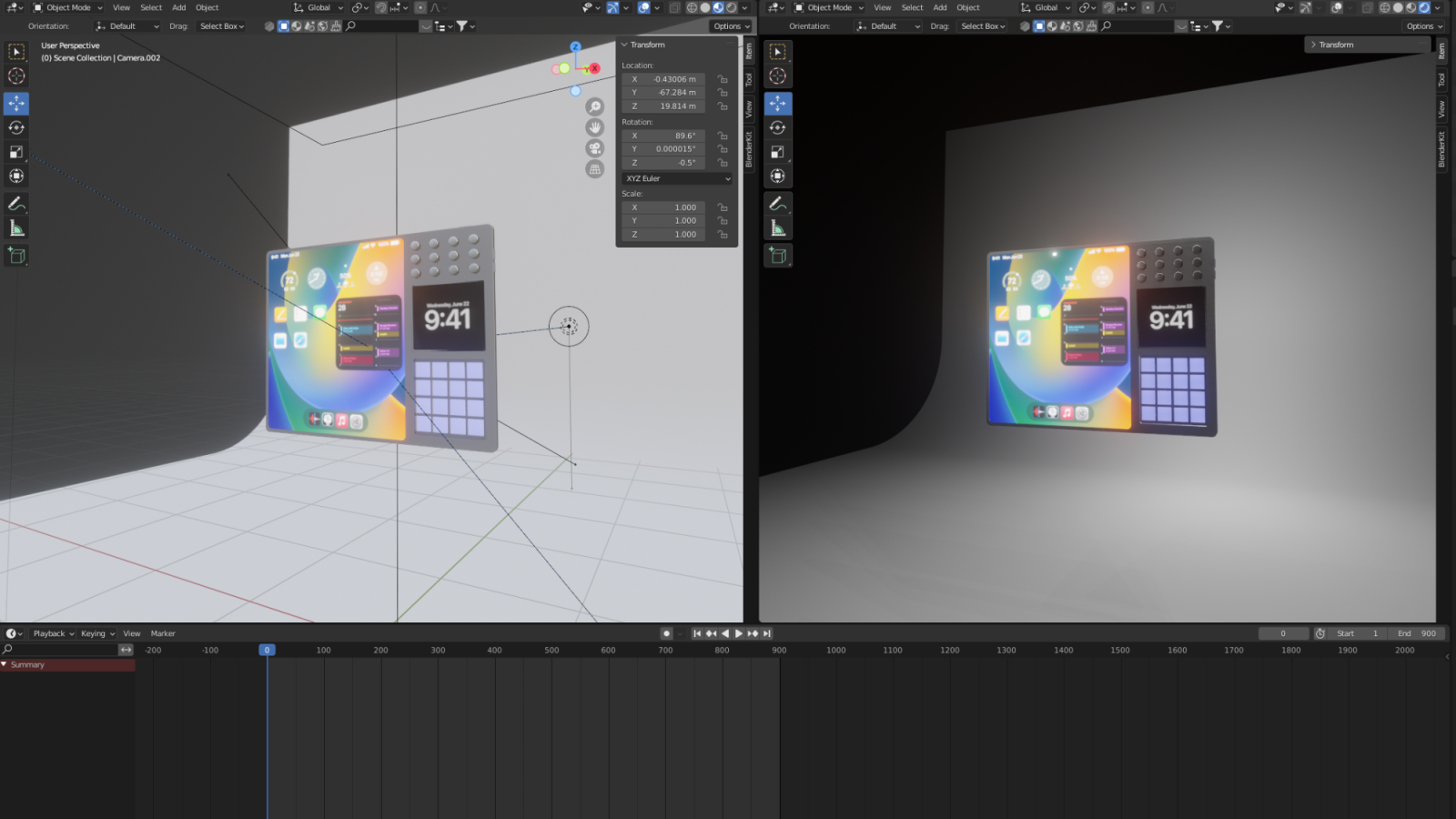The width and height of the screenshot is (1456, 819).
Task: Choose the Rotate tool in right viewport
Action: 778,127
